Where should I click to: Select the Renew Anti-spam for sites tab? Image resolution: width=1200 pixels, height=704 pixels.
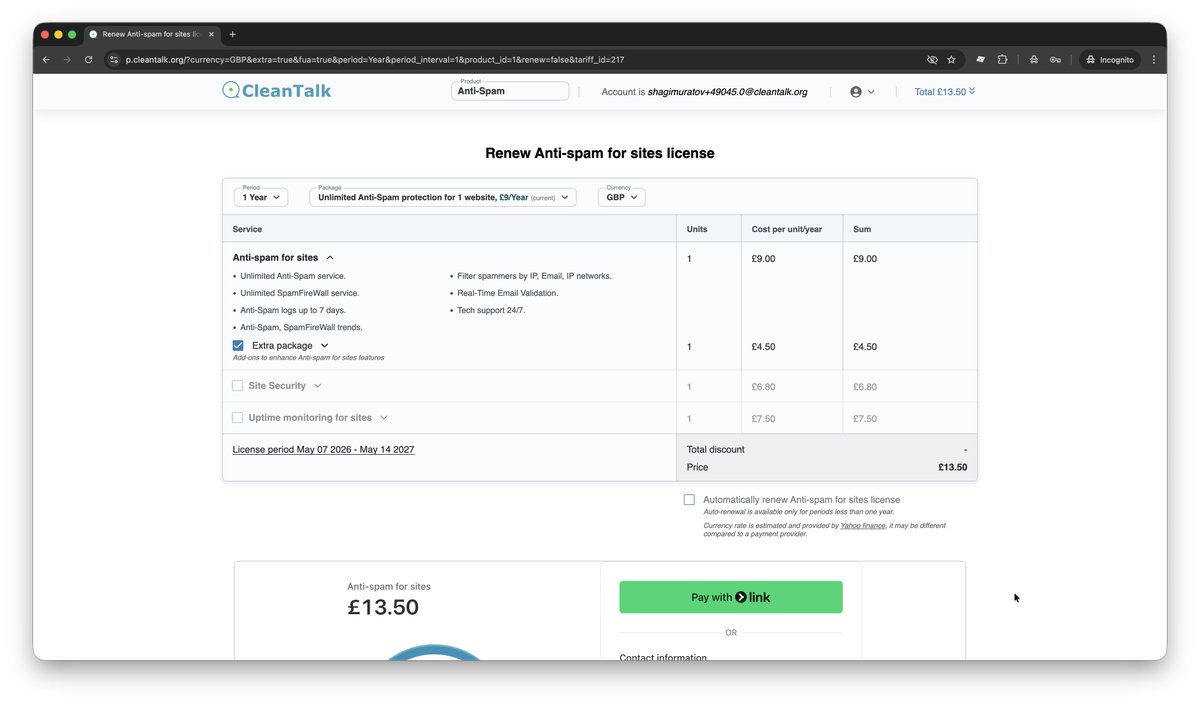[151, 34]
